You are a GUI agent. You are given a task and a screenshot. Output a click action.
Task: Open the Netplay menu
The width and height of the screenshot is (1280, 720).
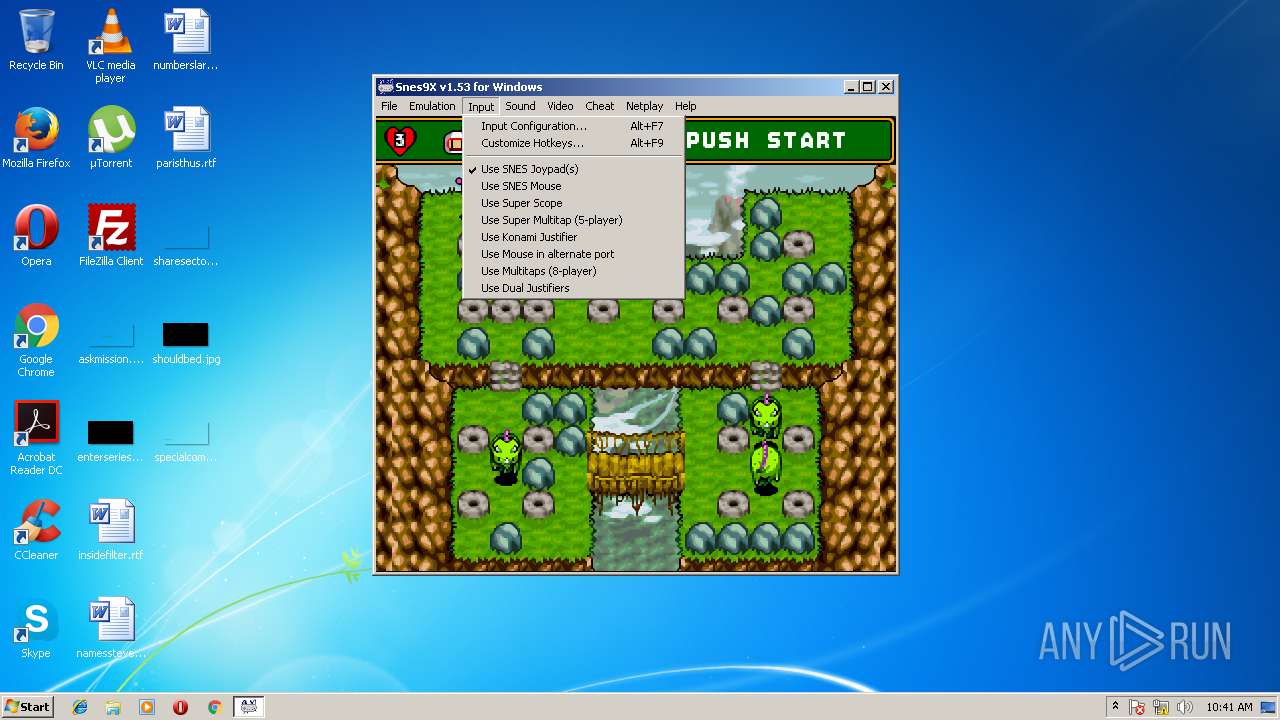[644, 106]
